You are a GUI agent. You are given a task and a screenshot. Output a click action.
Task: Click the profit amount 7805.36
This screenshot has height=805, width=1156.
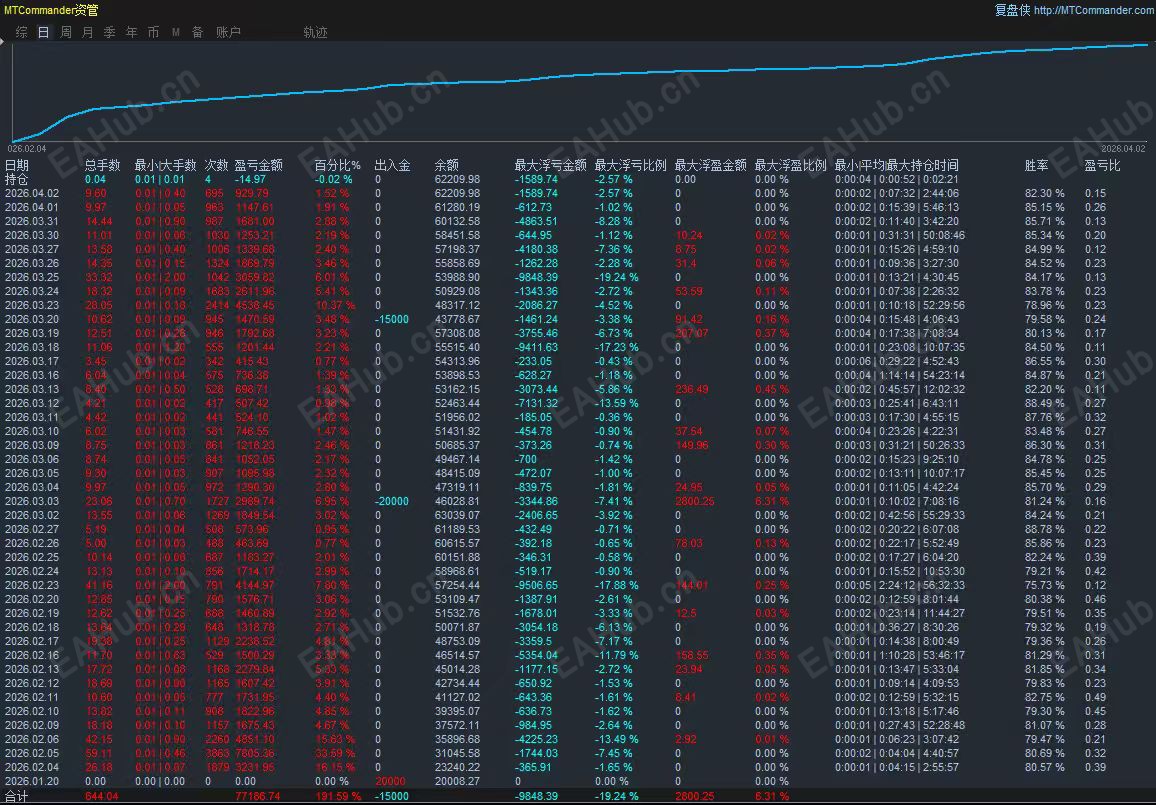(x=254, y=753)
